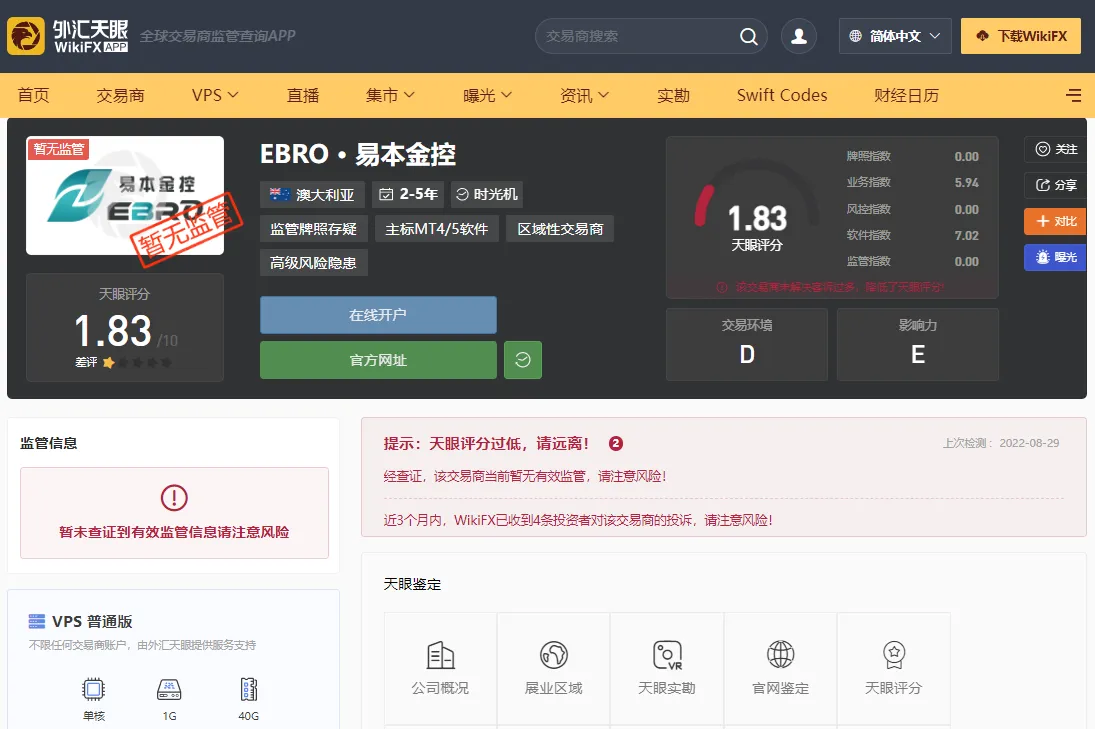This screenshot has width=1095, height=729.
Task: Click the EBRO 易本金控 logo thumbnail
Action: tap(125, 196)
